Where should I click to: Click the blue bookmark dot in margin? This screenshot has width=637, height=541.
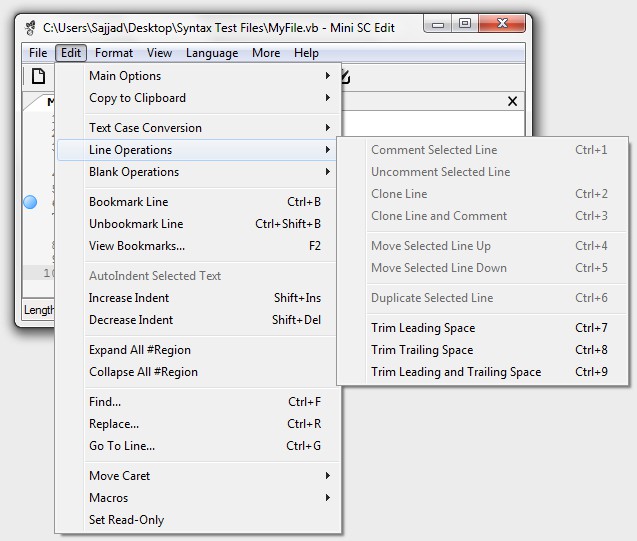pos(30,202)
